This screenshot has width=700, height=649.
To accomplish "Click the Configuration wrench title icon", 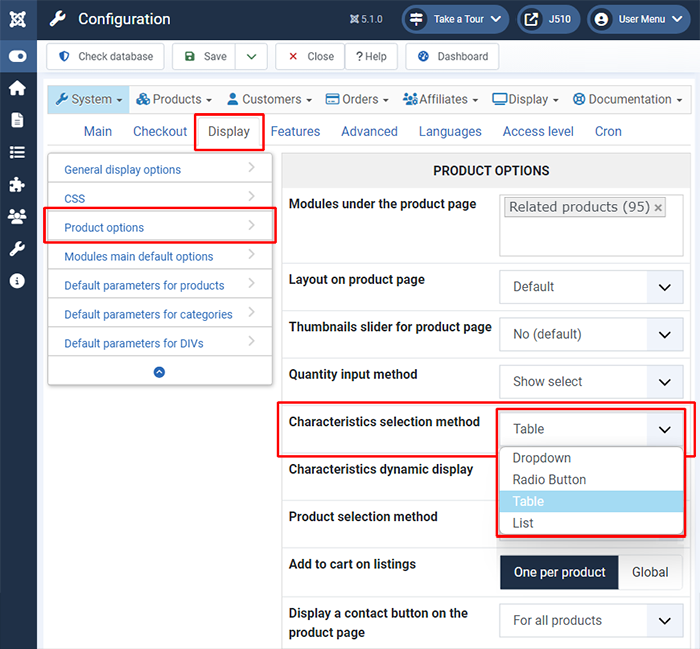I will (58, 19).
